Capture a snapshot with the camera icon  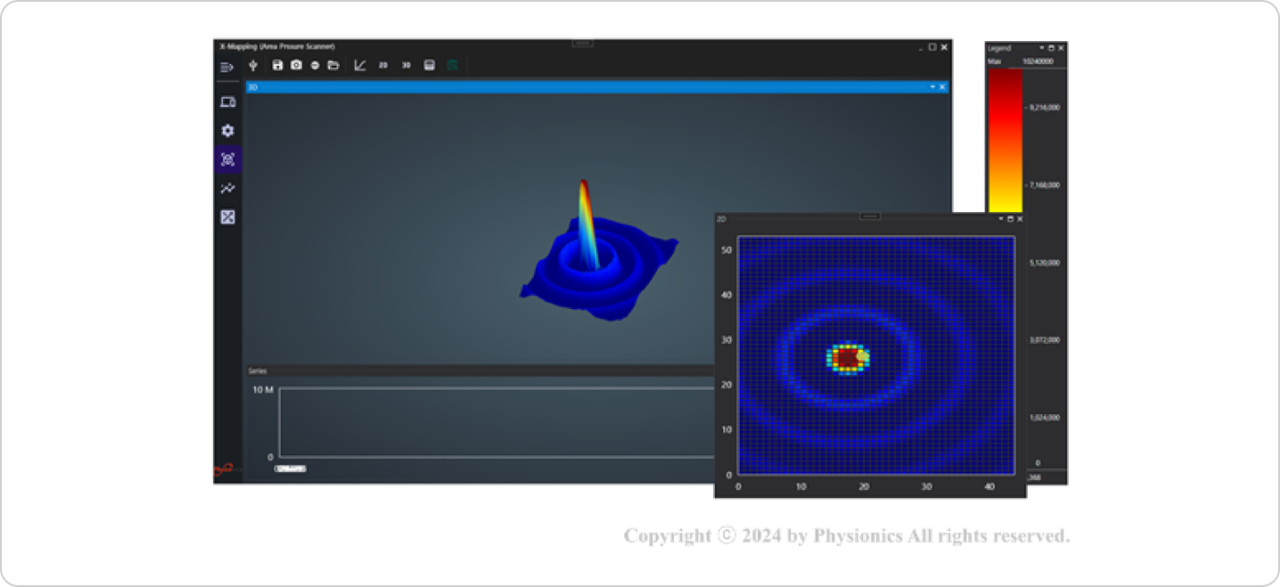tap(296, 65)
